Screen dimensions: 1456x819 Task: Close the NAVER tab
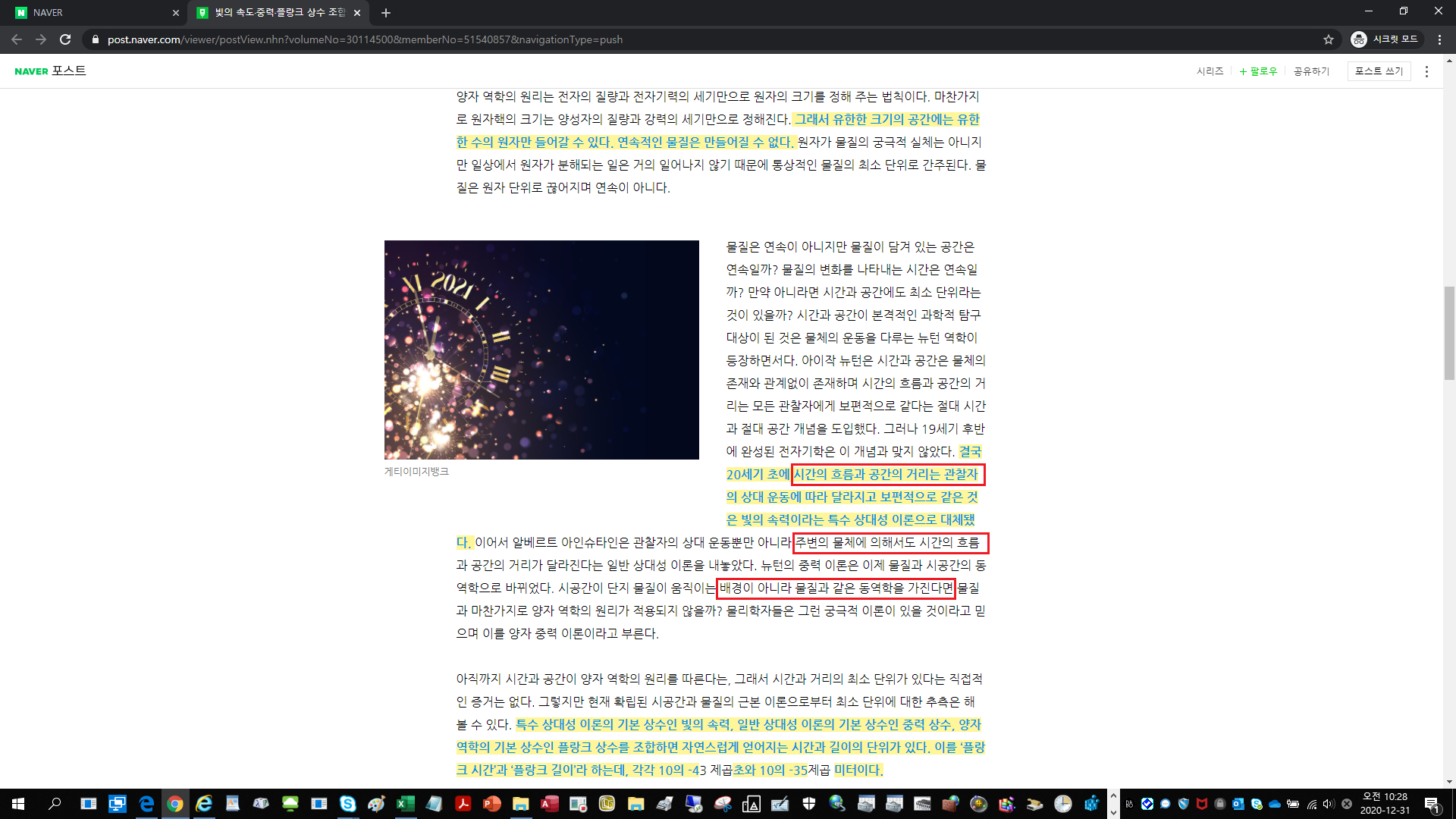click(x=176, y=13)
